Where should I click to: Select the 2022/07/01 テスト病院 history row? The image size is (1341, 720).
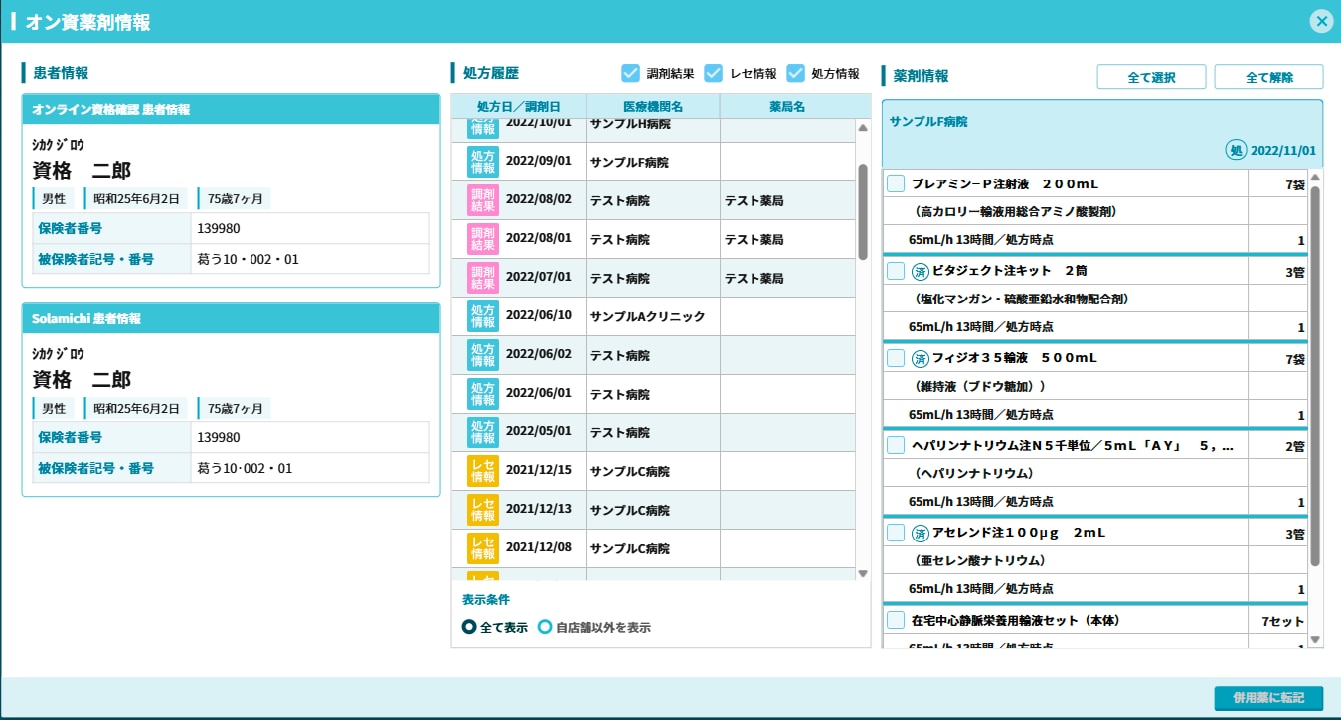coord(653,278)
